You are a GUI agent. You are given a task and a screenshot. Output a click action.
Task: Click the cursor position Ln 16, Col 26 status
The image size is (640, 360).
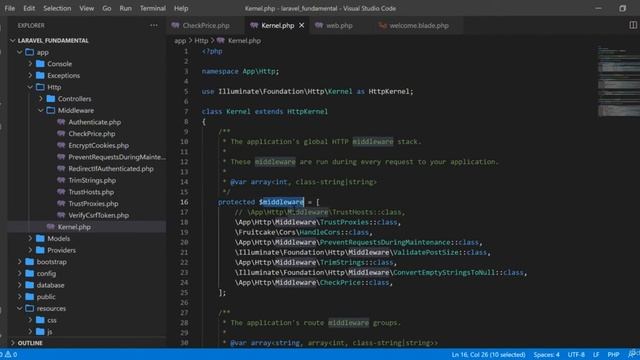(x=488, y=355)
